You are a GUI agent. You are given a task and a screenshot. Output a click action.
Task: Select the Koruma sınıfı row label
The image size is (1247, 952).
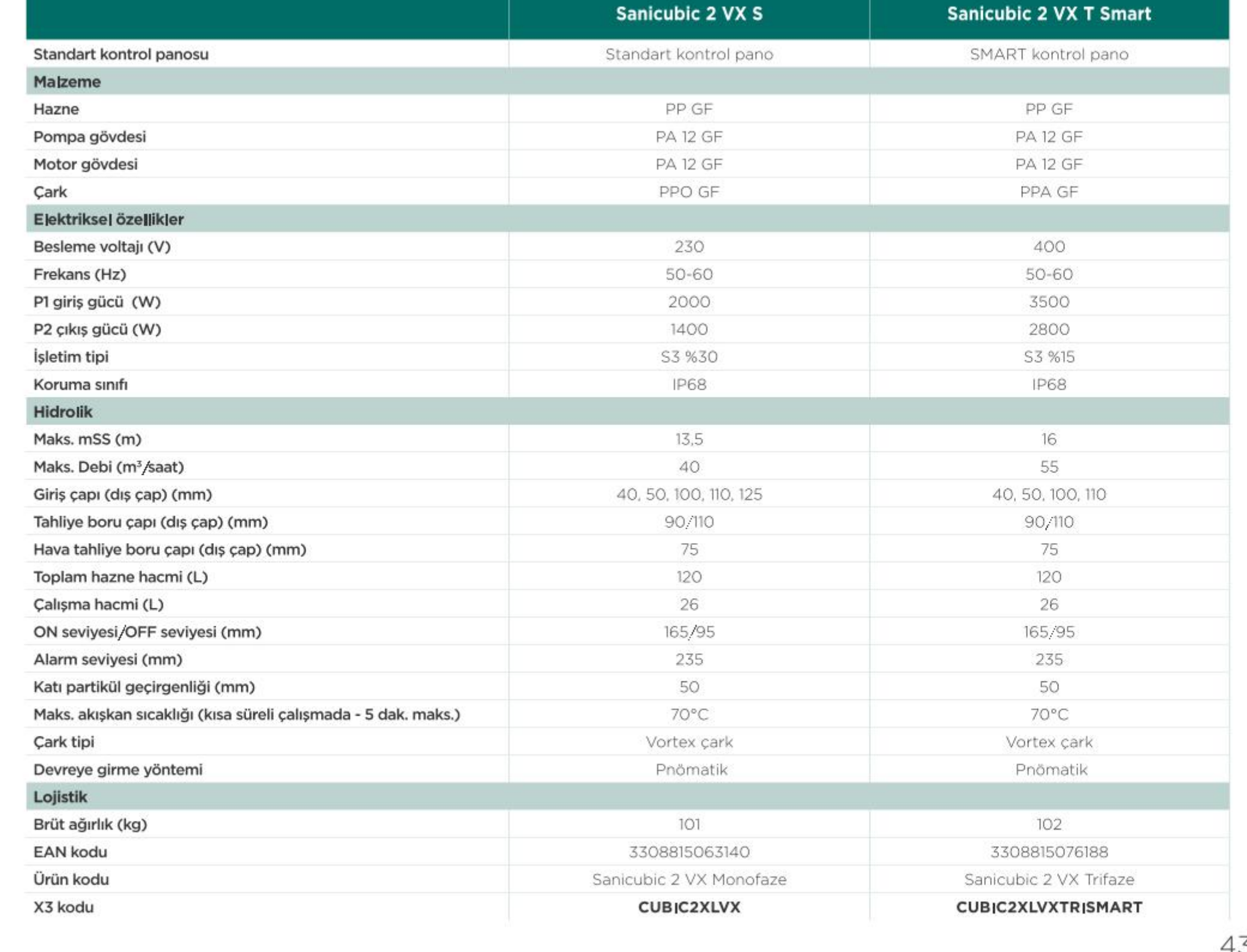(80, 384)
